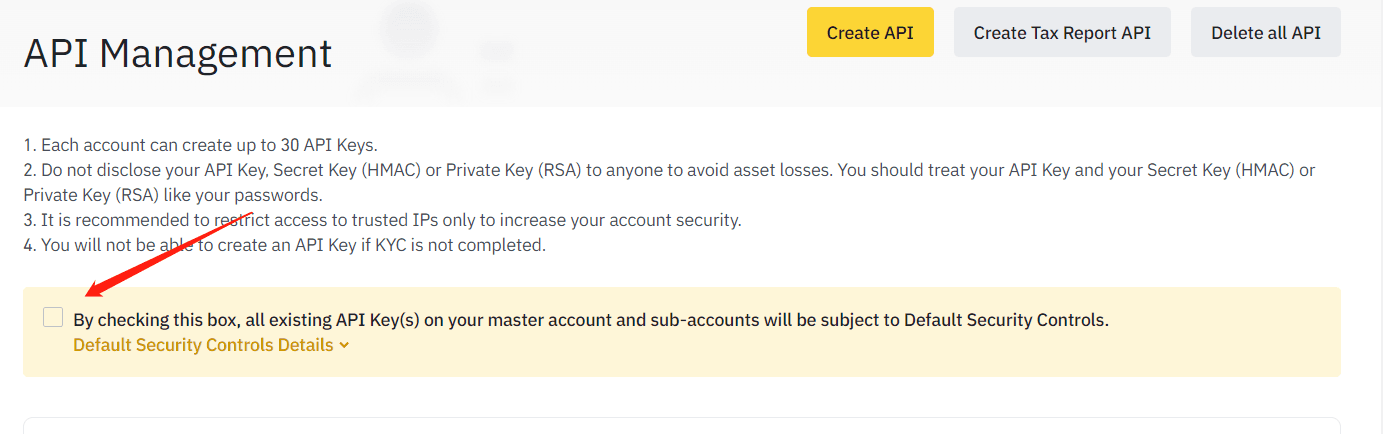Click the "Private Key (RSA) like your passwords" line
Viewport: 1383px width, 434px height.
173,195
